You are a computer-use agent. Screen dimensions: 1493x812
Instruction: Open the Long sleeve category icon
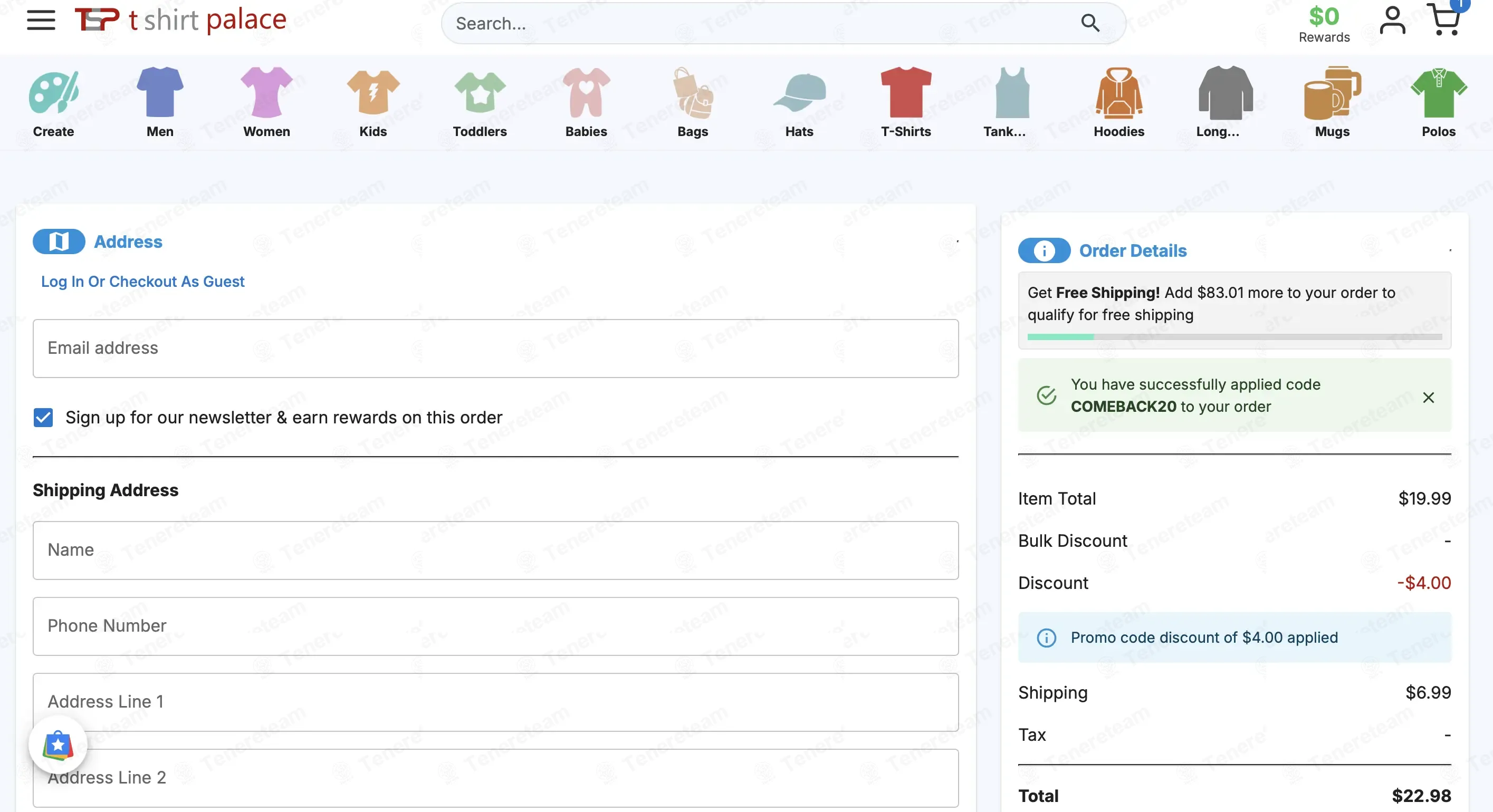(x=1225, y=92)
